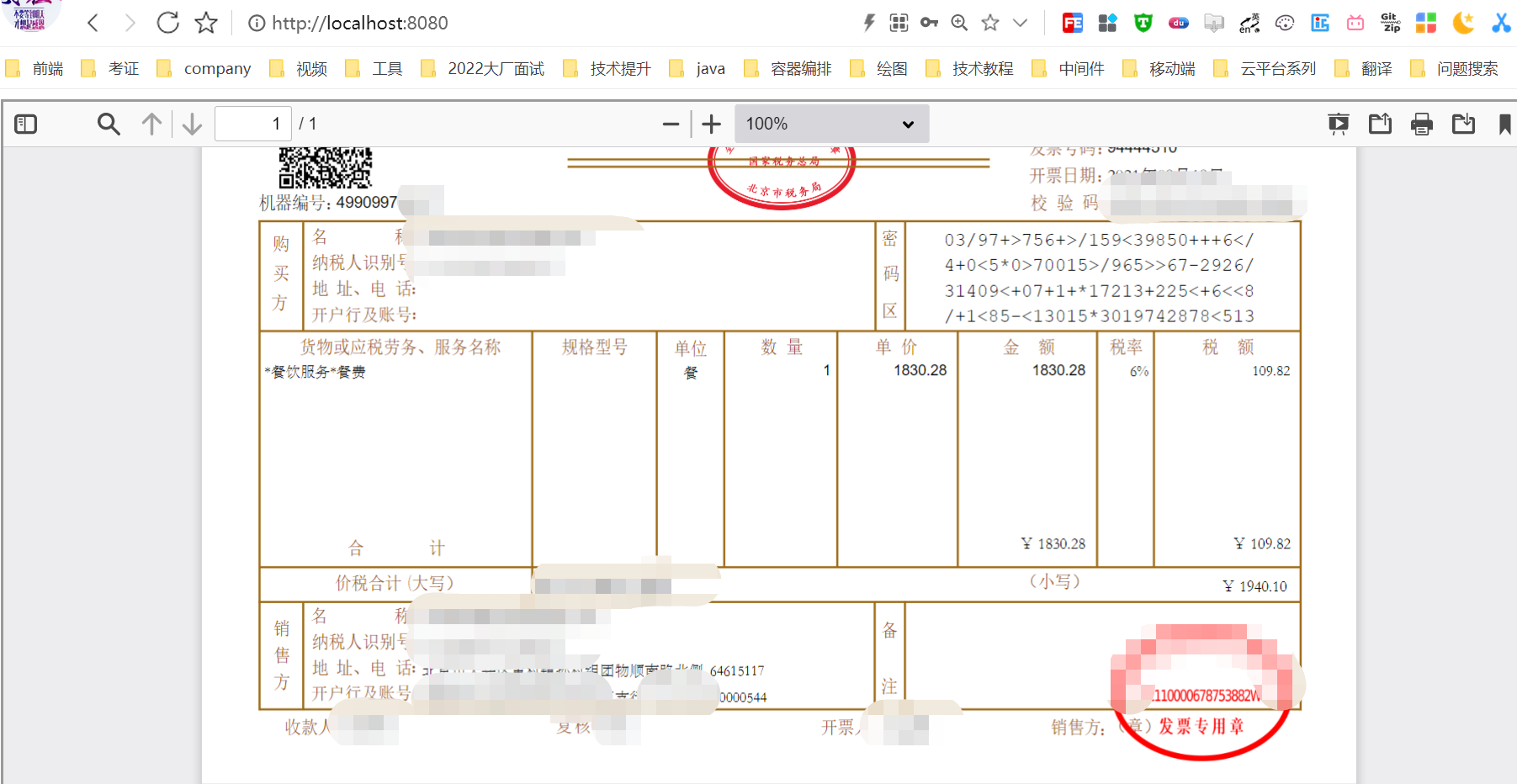This screenshot has width=1517, height=784.
Task: Open another file in the PDF viewer
Action: (1380, 124)
